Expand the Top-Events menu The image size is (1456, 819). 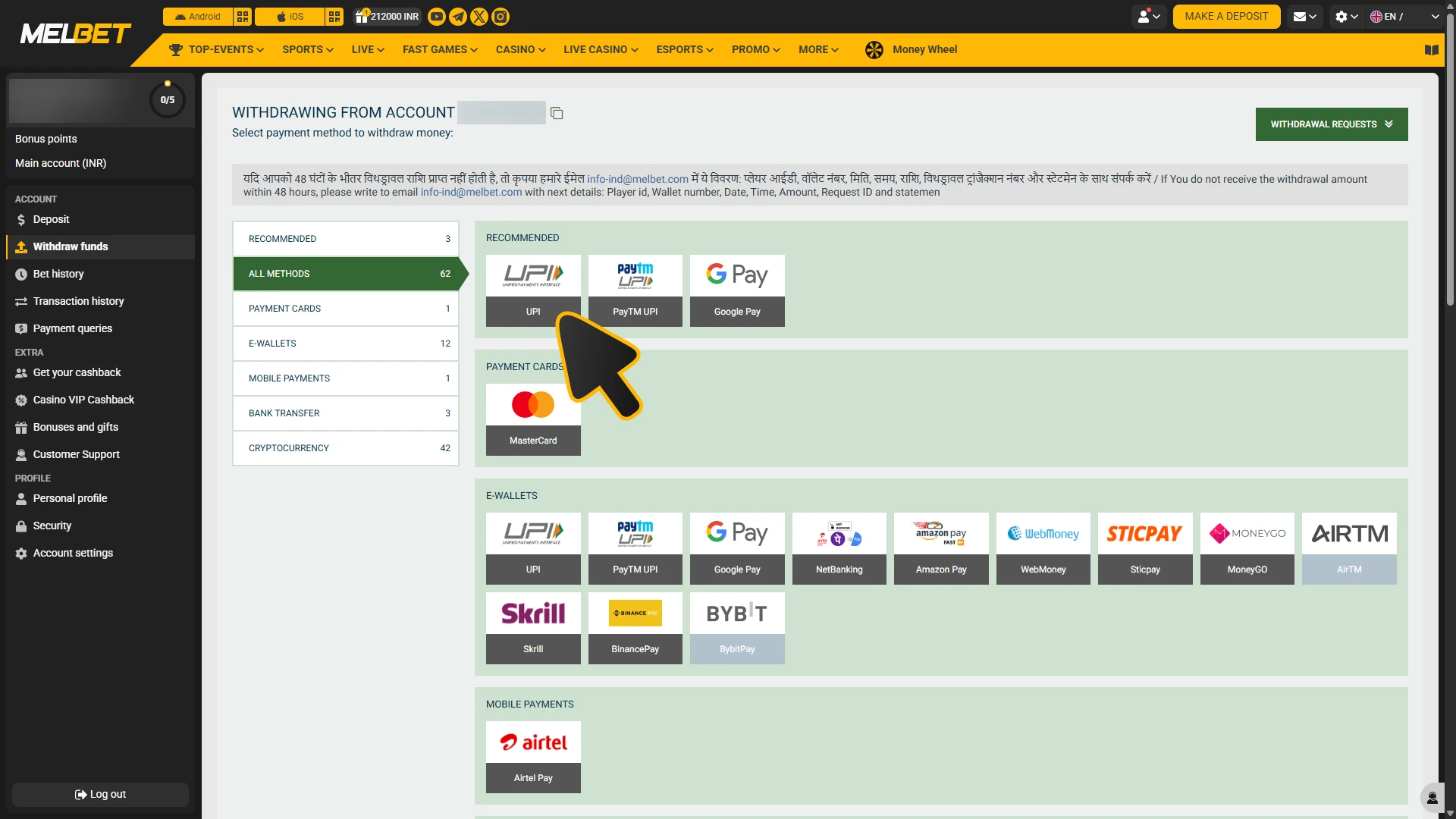tap(216, 50)
